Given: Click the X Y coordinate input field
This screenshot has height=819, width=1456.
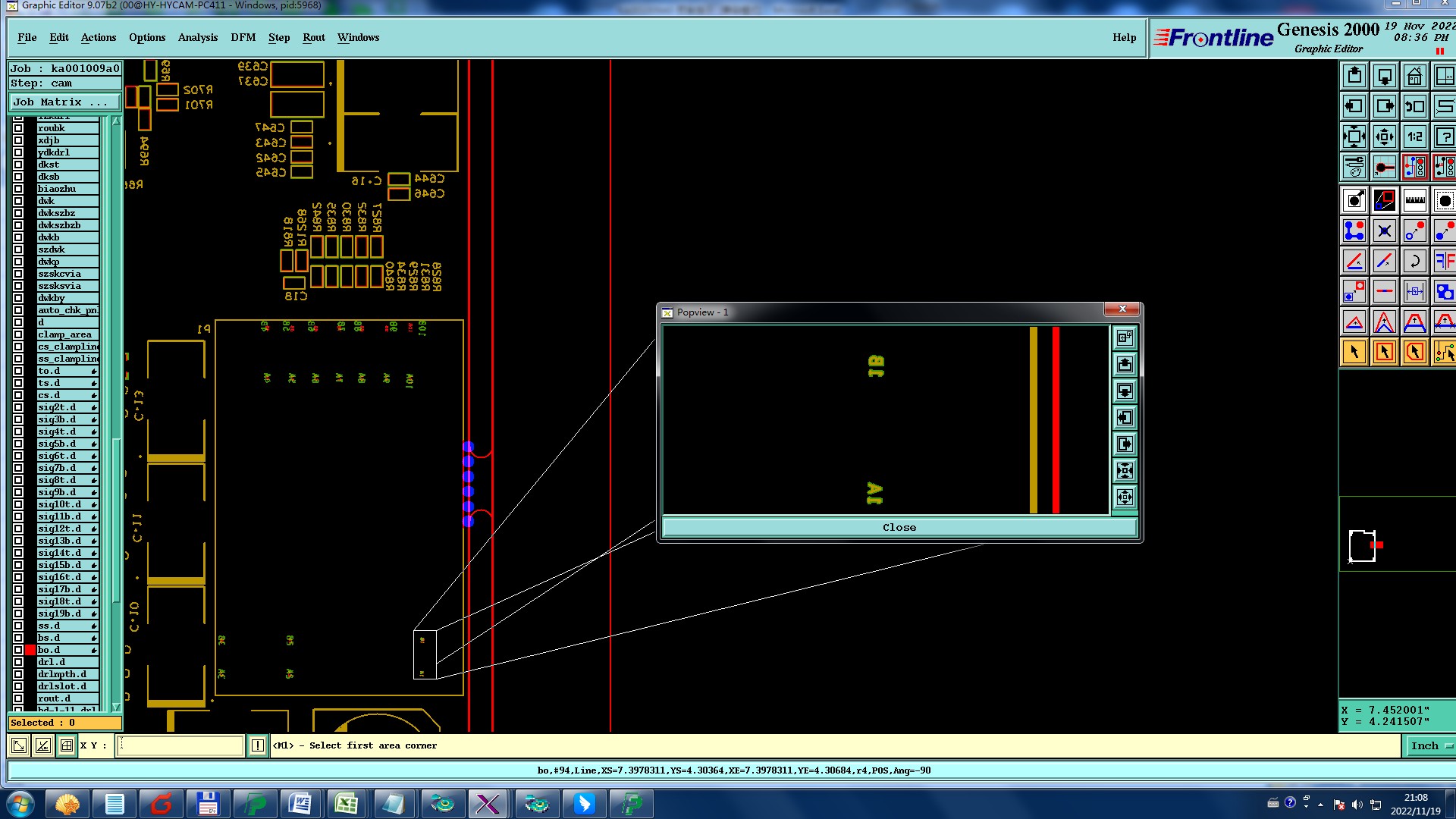Looking at the screenshot, I should click(x=180, y=746).
